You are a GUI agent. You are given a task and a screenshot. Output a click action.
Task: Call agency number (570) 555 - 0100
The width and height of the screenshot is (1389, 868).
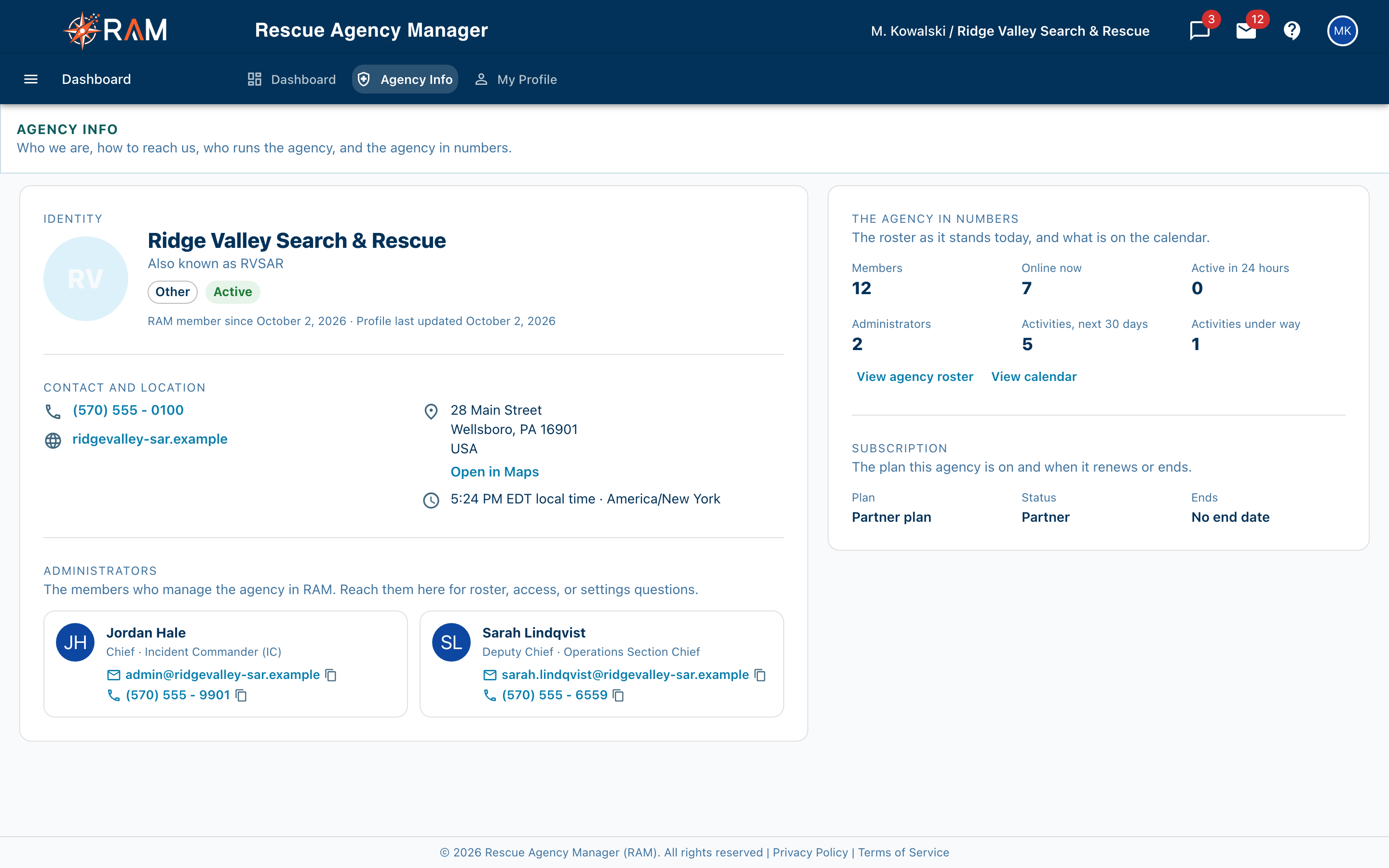click(128, 410)
